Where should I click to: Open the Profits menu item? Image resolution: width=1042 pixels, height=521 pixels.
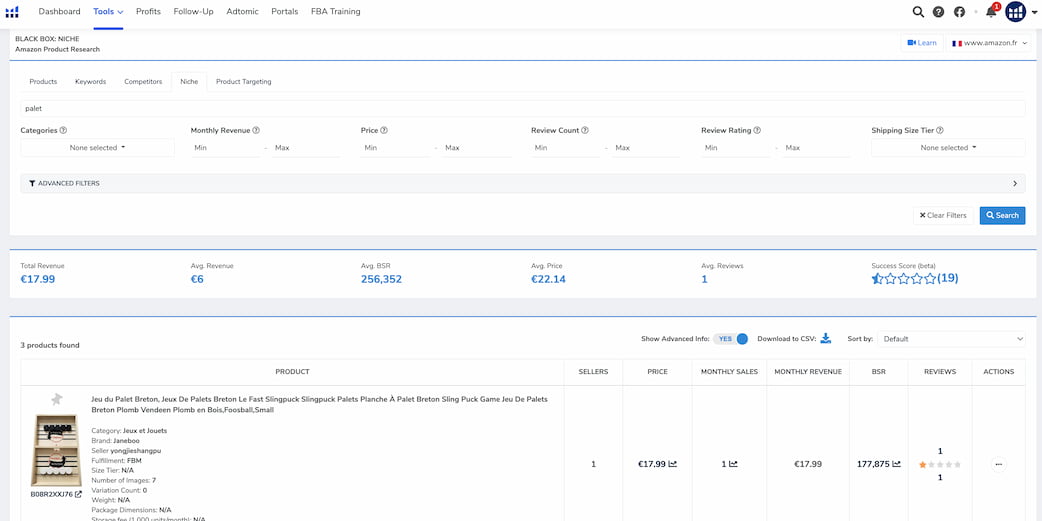[x=148, y=11]
